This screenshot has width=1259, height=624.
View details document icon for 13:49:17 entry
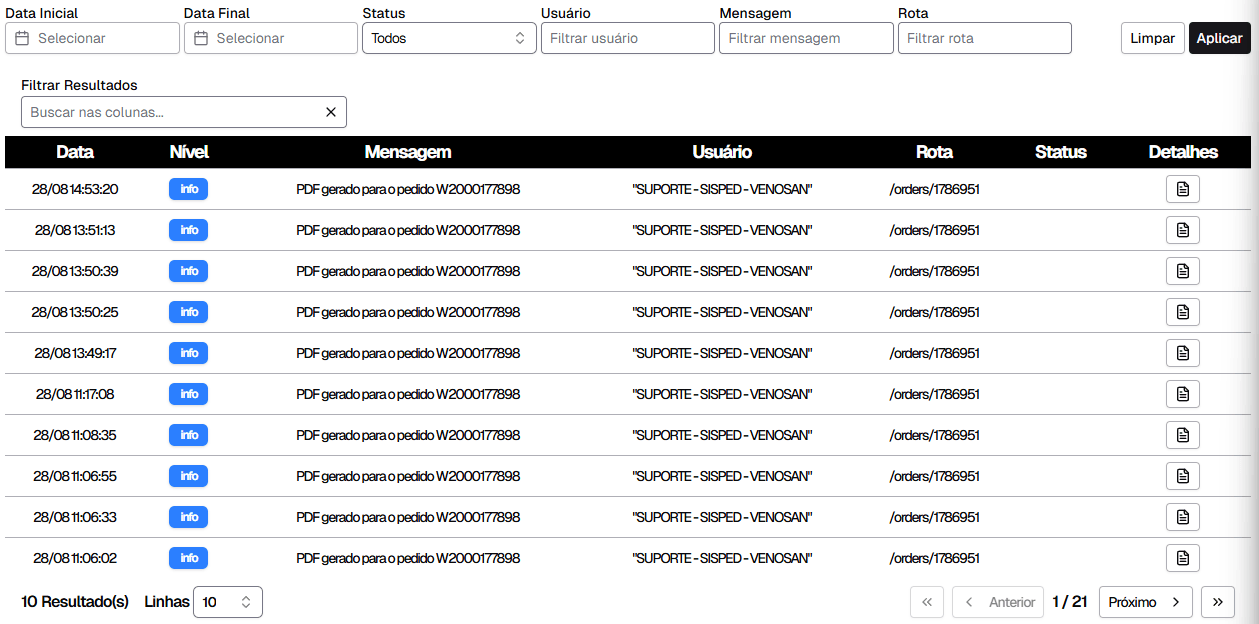[1182, 353]
